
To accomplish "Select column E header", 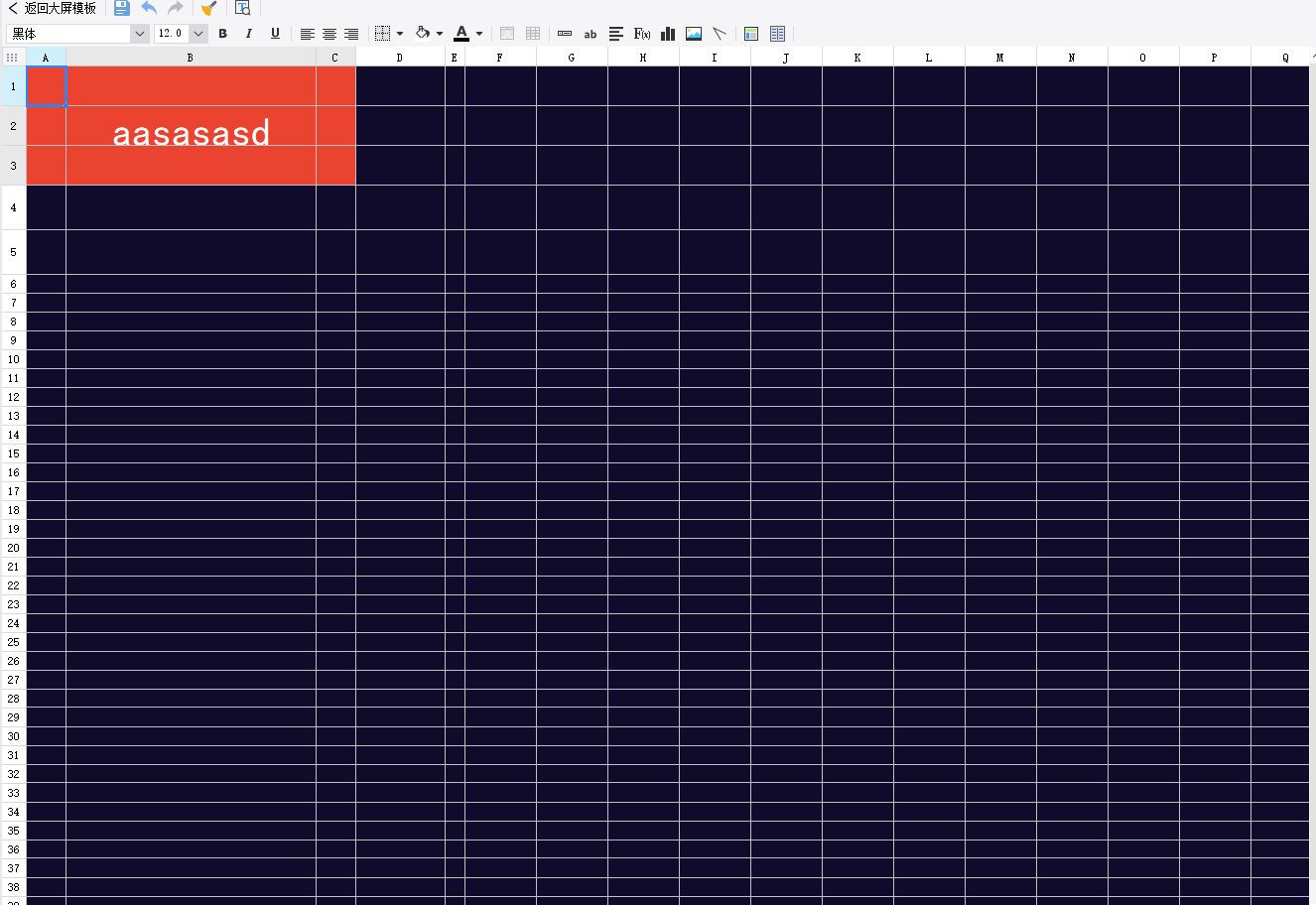I will tap(455, 58).
